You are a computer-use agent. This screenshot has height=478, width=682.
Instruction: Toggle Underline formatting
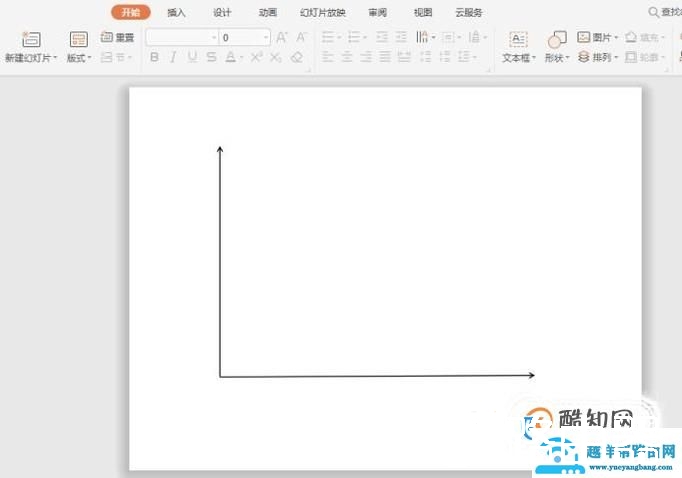coord(192,57)
